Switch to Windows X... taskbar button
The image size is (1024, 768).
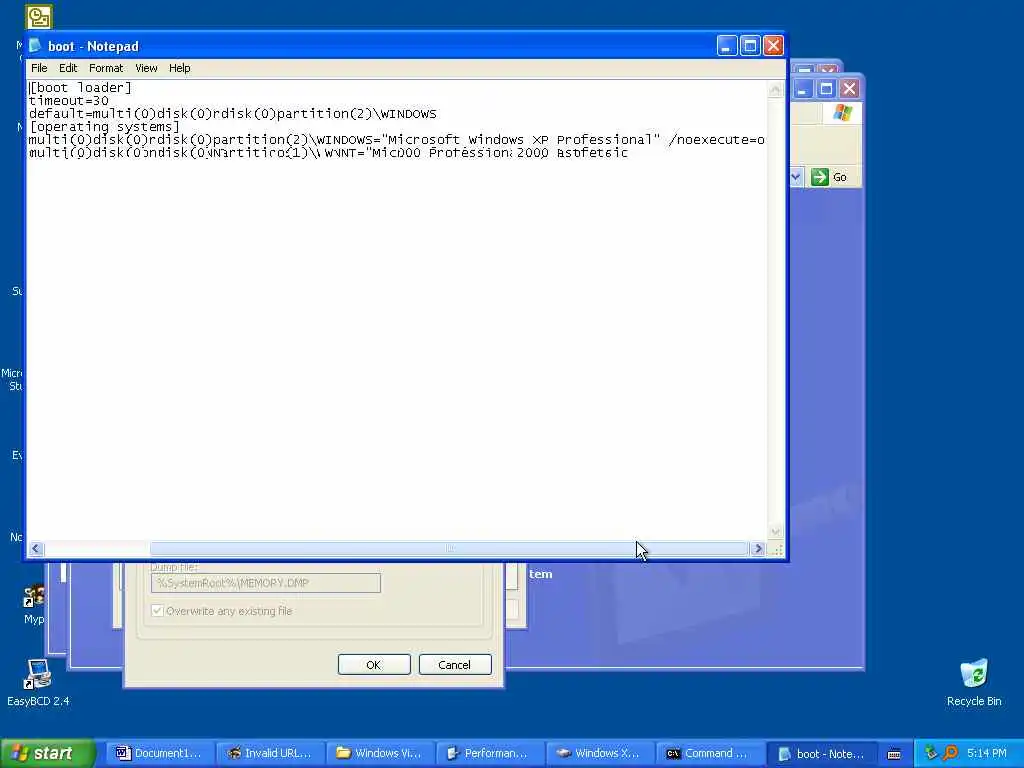pyautogui.click(x=599, y=753)
